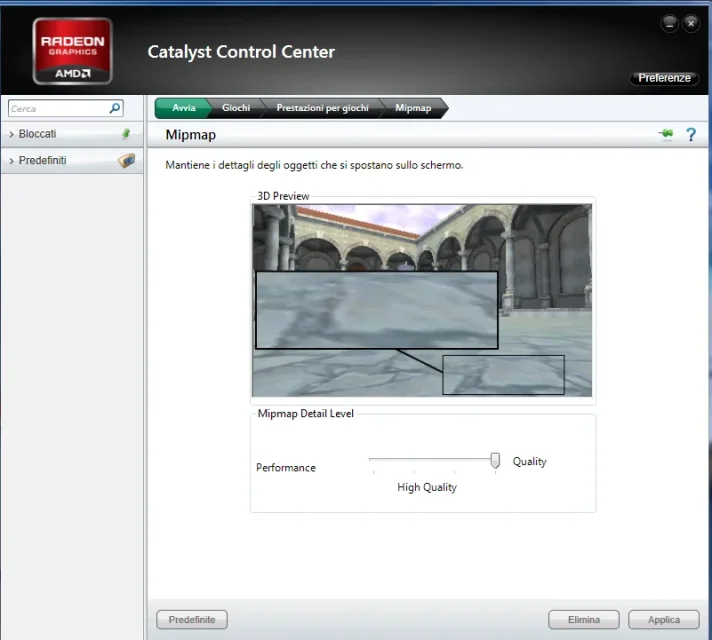712x640 pixels.
Task: Click the 3D Preview image
Action: [422, 300]
